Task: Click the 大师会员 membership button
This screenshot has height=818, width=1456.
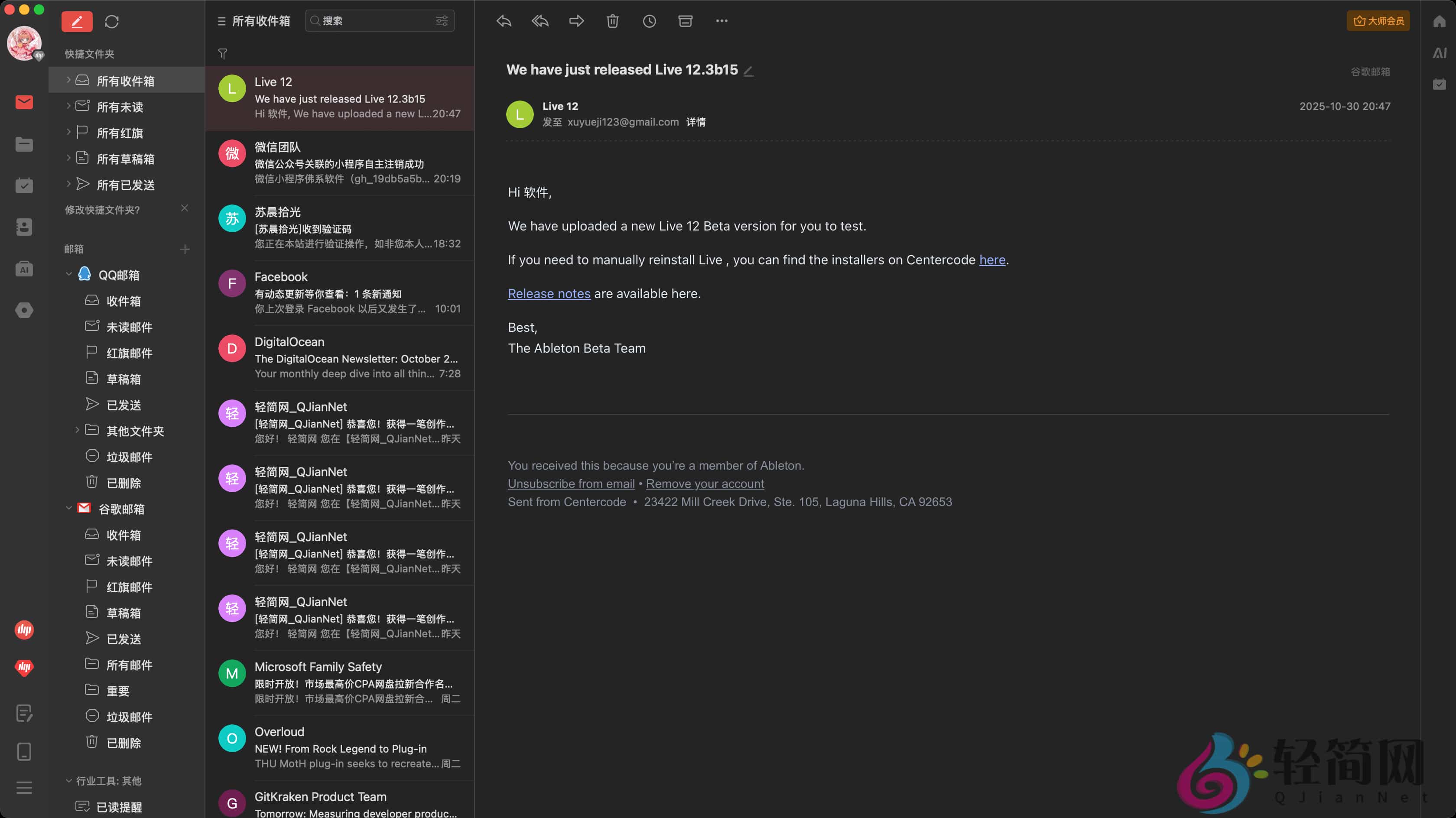Action: pos(1378,20)
